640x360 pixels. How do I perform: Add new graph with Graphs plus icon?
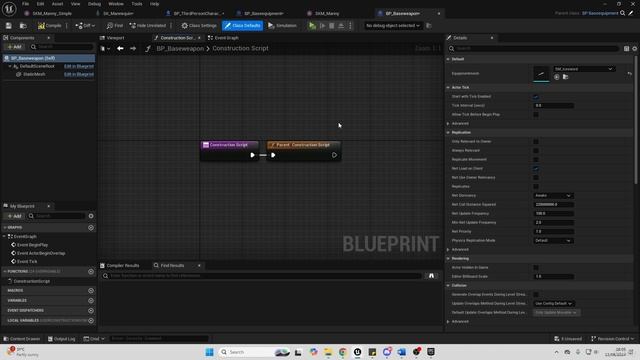pos(91,227)
